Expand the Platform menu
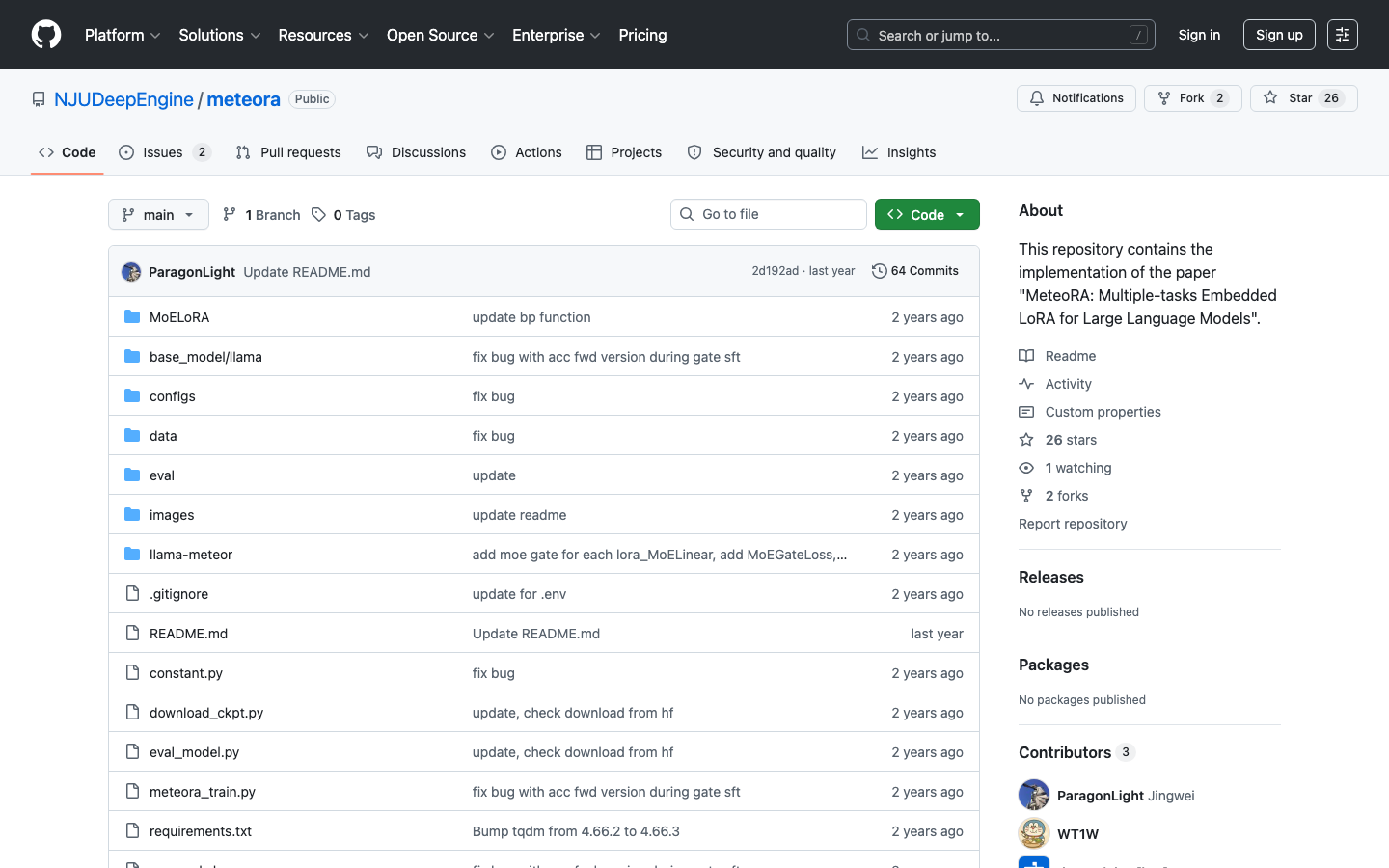 (123, 35)
